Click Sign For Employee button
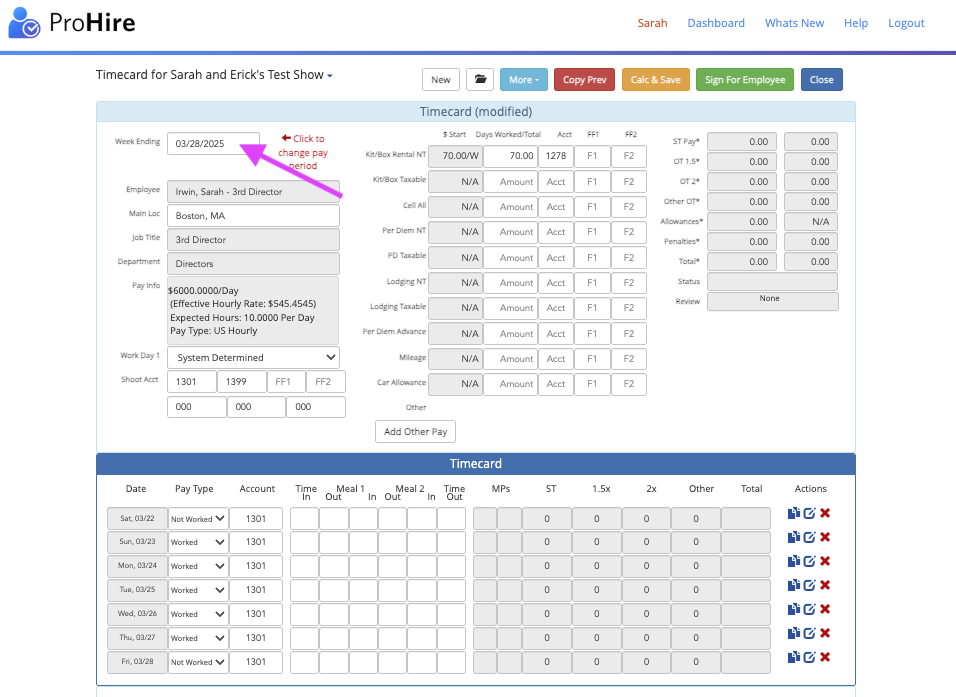Image resolution: width=956 pixels, height=697 pixels. pos(745,79)
